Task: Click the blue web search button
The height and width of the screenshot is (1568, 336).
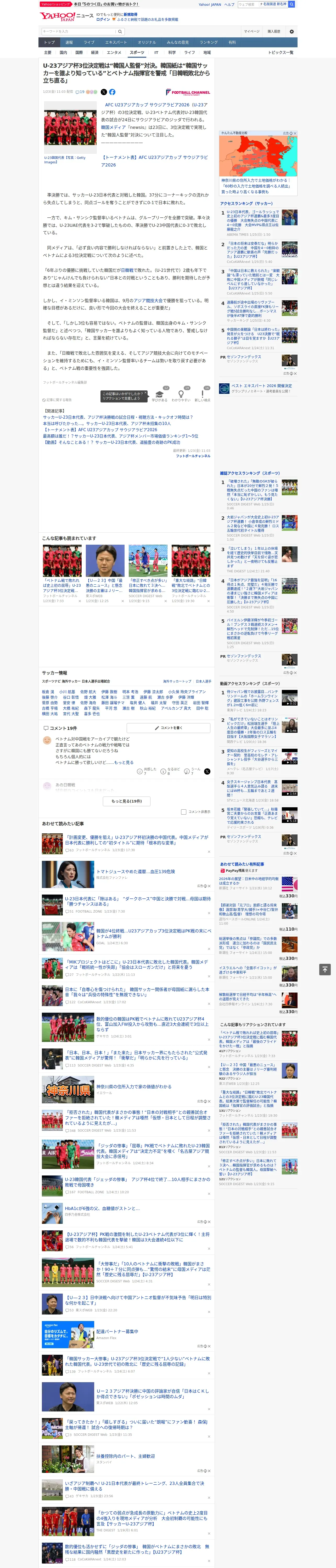Action: pyautogui.click(x=292, y=4)
